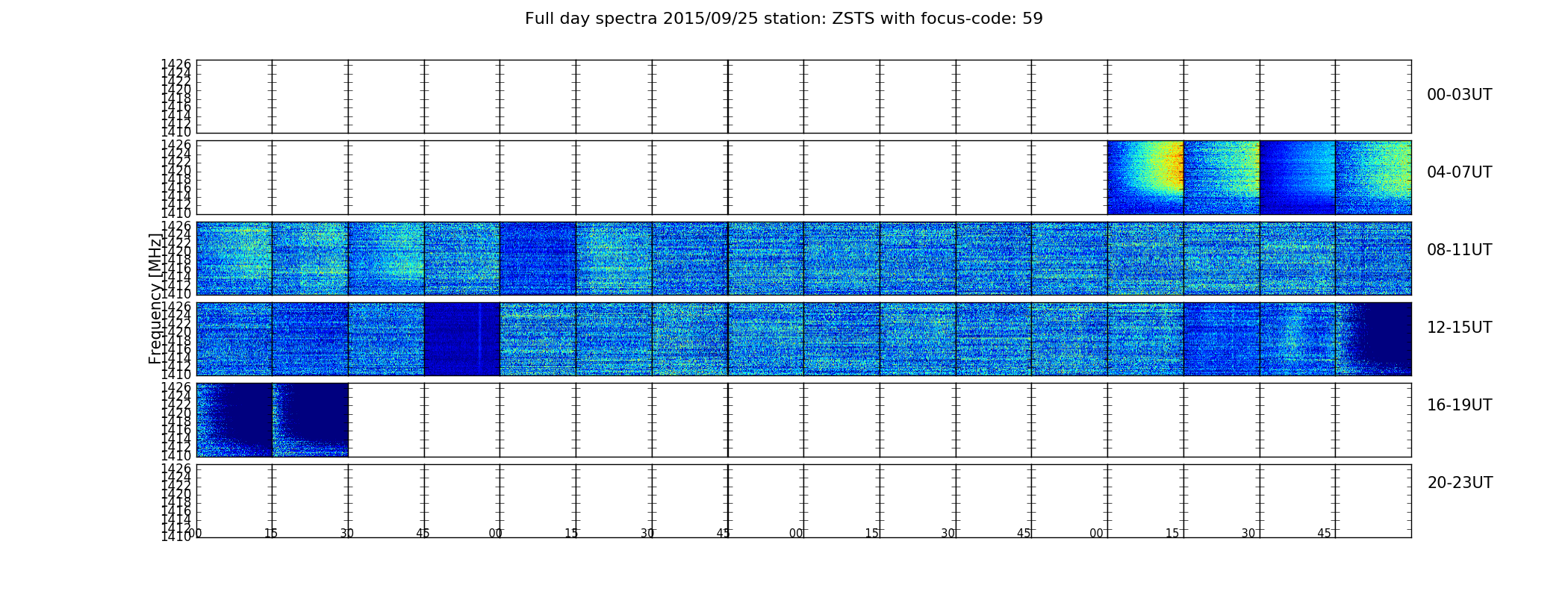This screenshot has height=597, width=1568.
Task: Select the '20-23UT' row label
Action: pos(1459,483)
